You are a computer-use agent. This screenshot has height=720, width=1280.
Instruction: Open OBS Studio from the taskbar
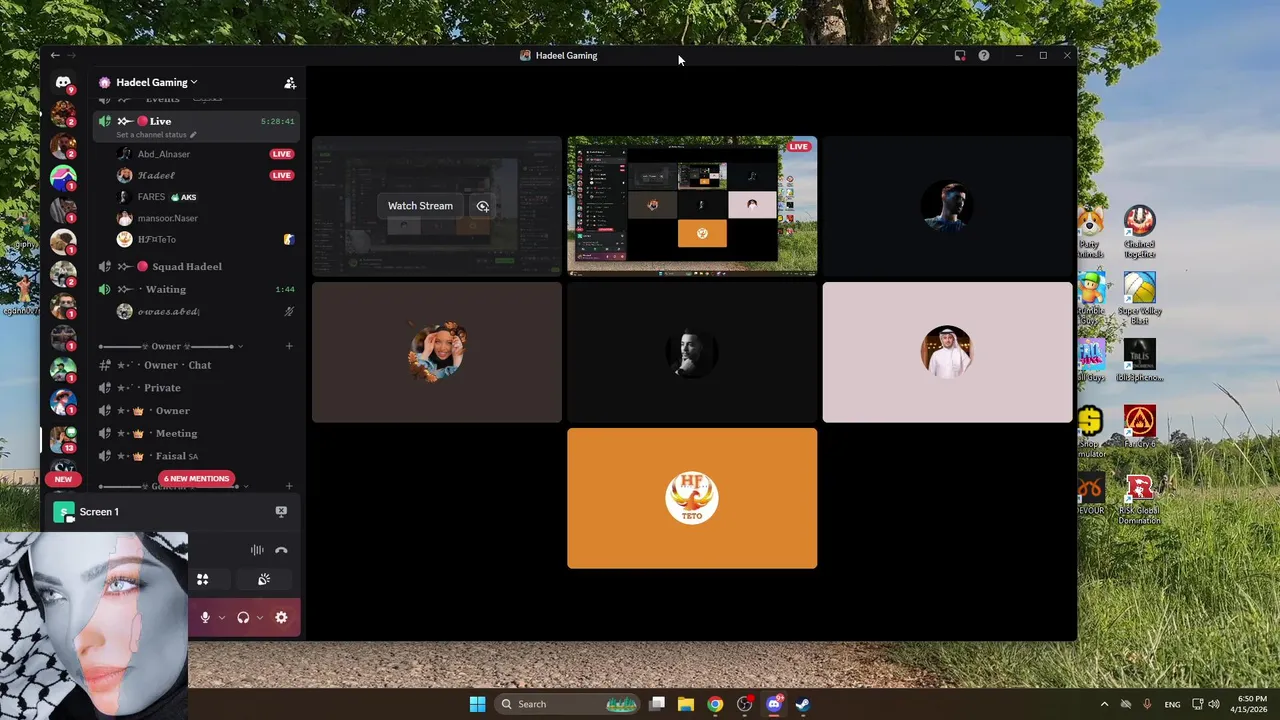744,704
